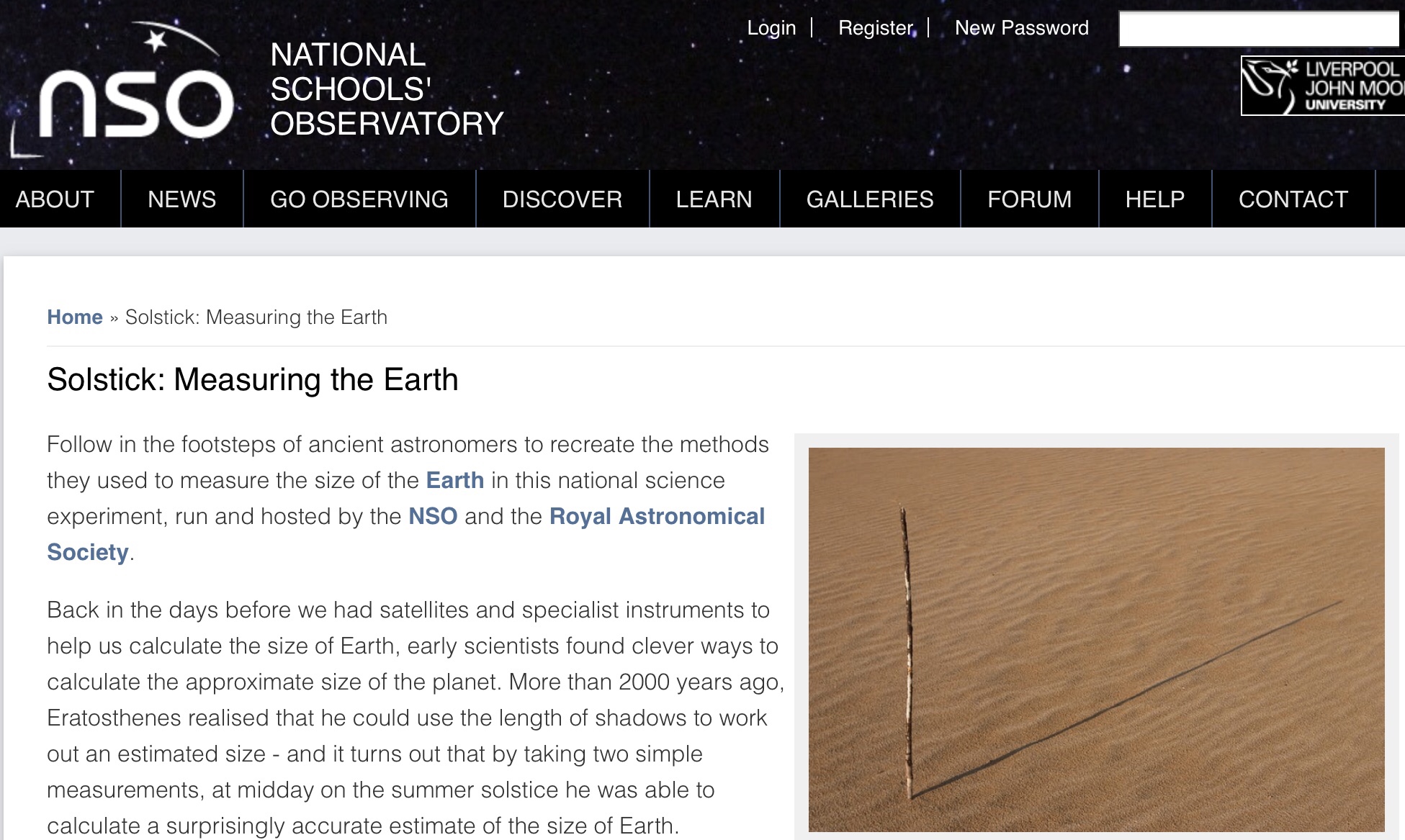Open the Help menu item
This screenshot has height=840, width=1405.
tap(1154, 199)
